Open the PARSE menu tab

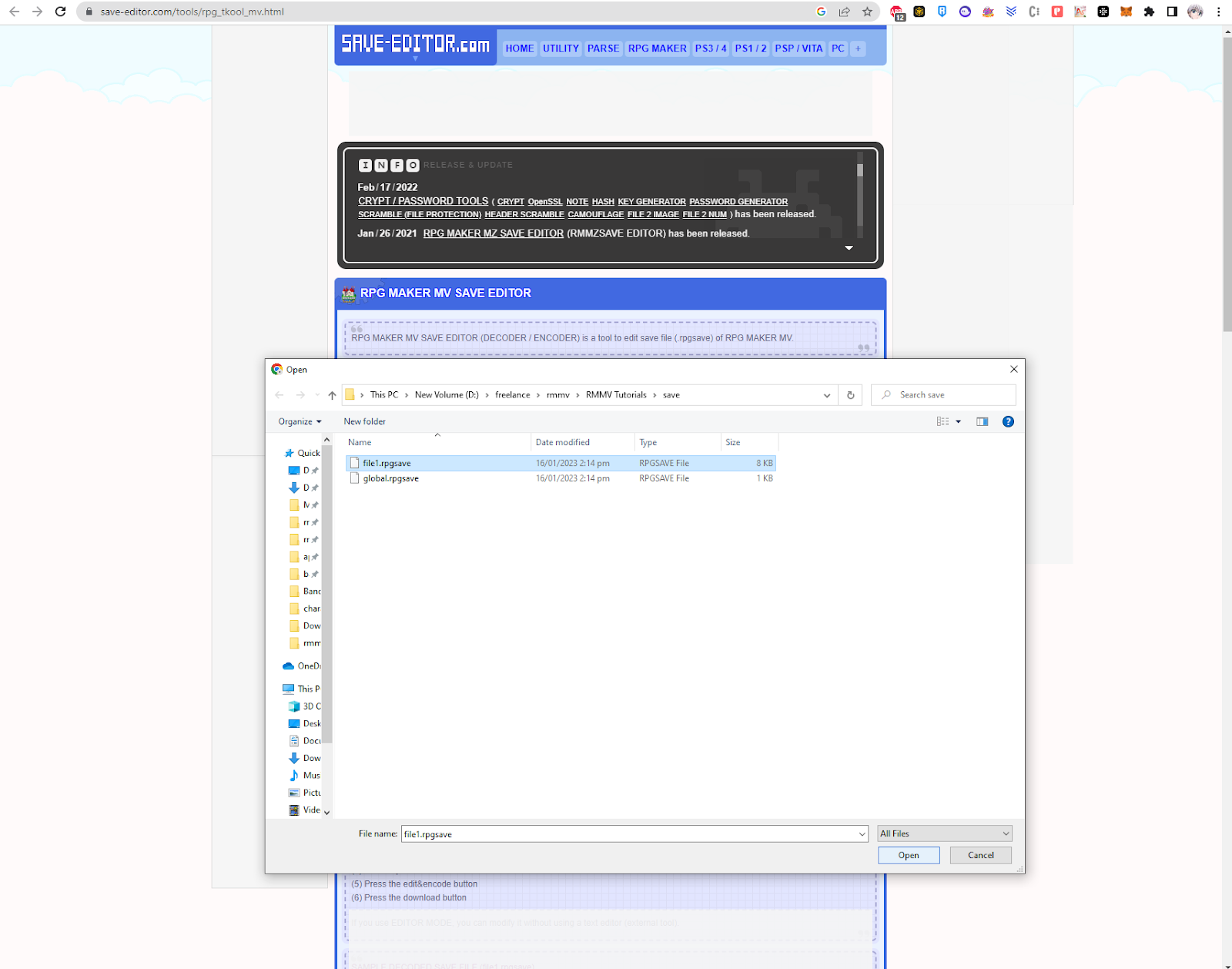click(603, 48)
